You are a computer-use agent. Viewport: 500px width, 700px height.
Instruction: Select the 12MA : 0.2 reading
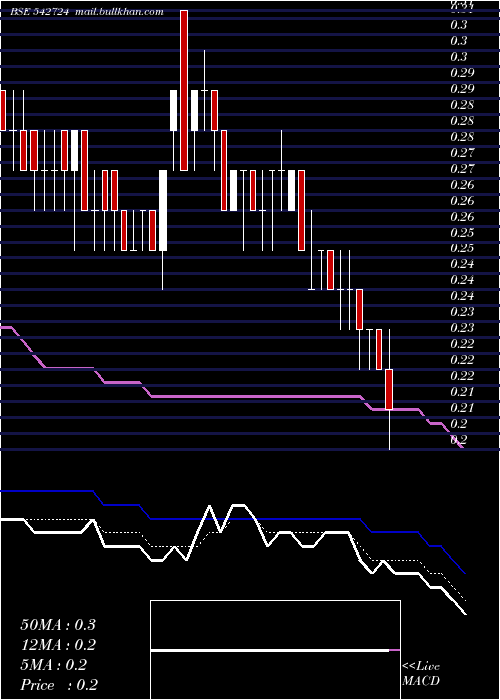(58, 645)
